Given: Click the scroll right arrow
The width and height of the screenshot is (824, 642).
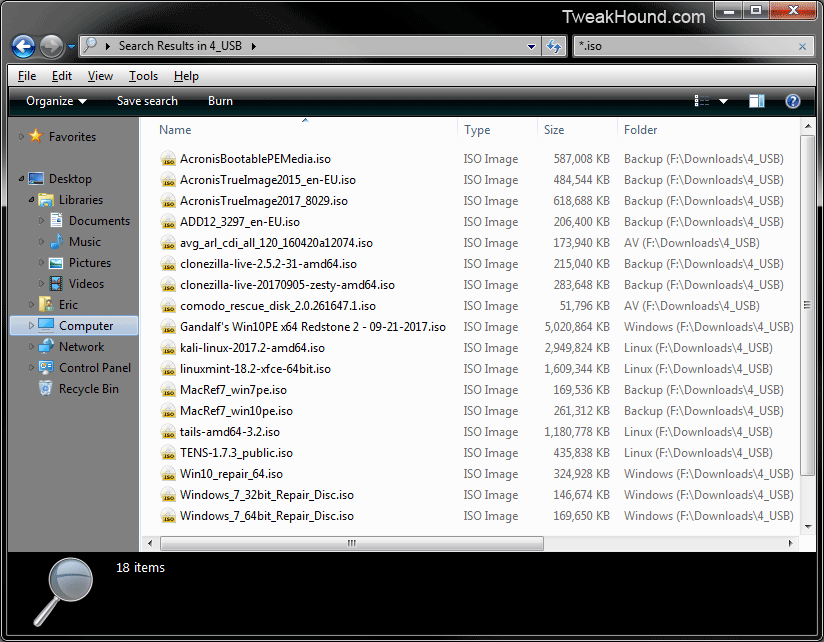Looking at the screenshot, I should [790, 543].
